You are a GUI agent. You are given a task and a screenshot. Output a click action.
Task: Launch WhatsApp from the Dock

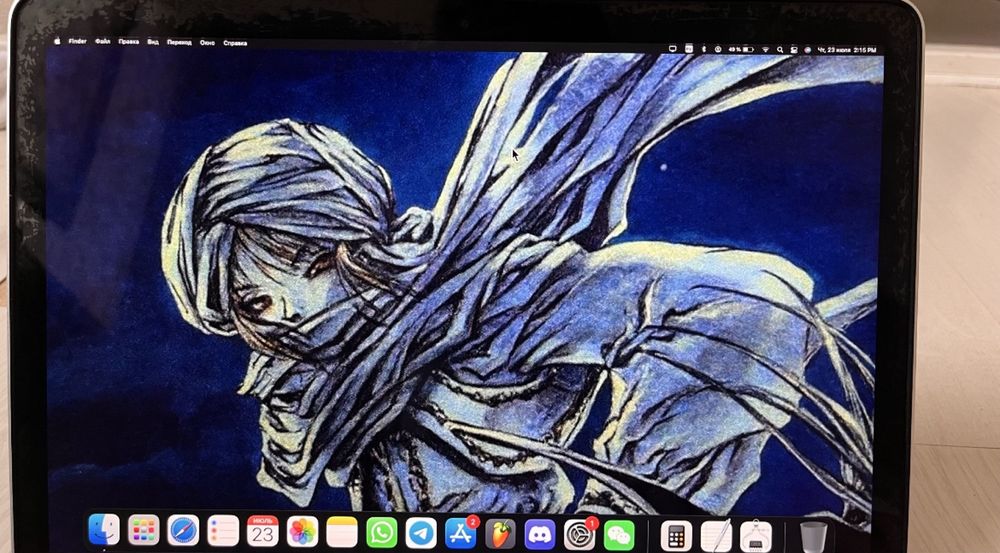click(x=382, y=532)
